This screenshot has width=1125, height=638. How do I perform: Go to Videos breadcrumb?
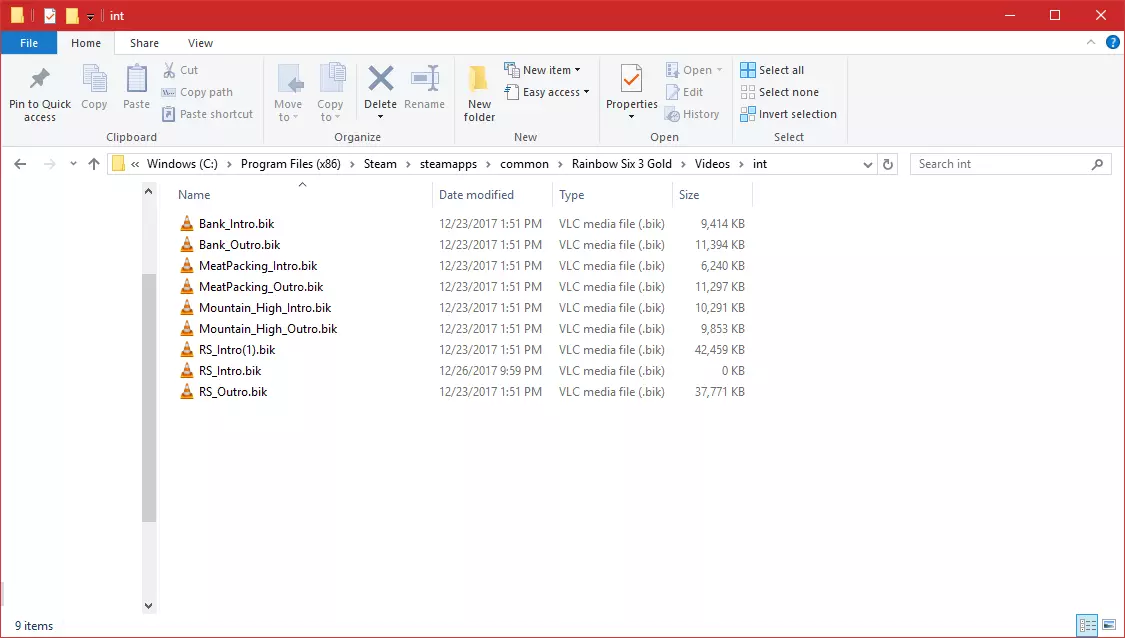click(712, 164)
